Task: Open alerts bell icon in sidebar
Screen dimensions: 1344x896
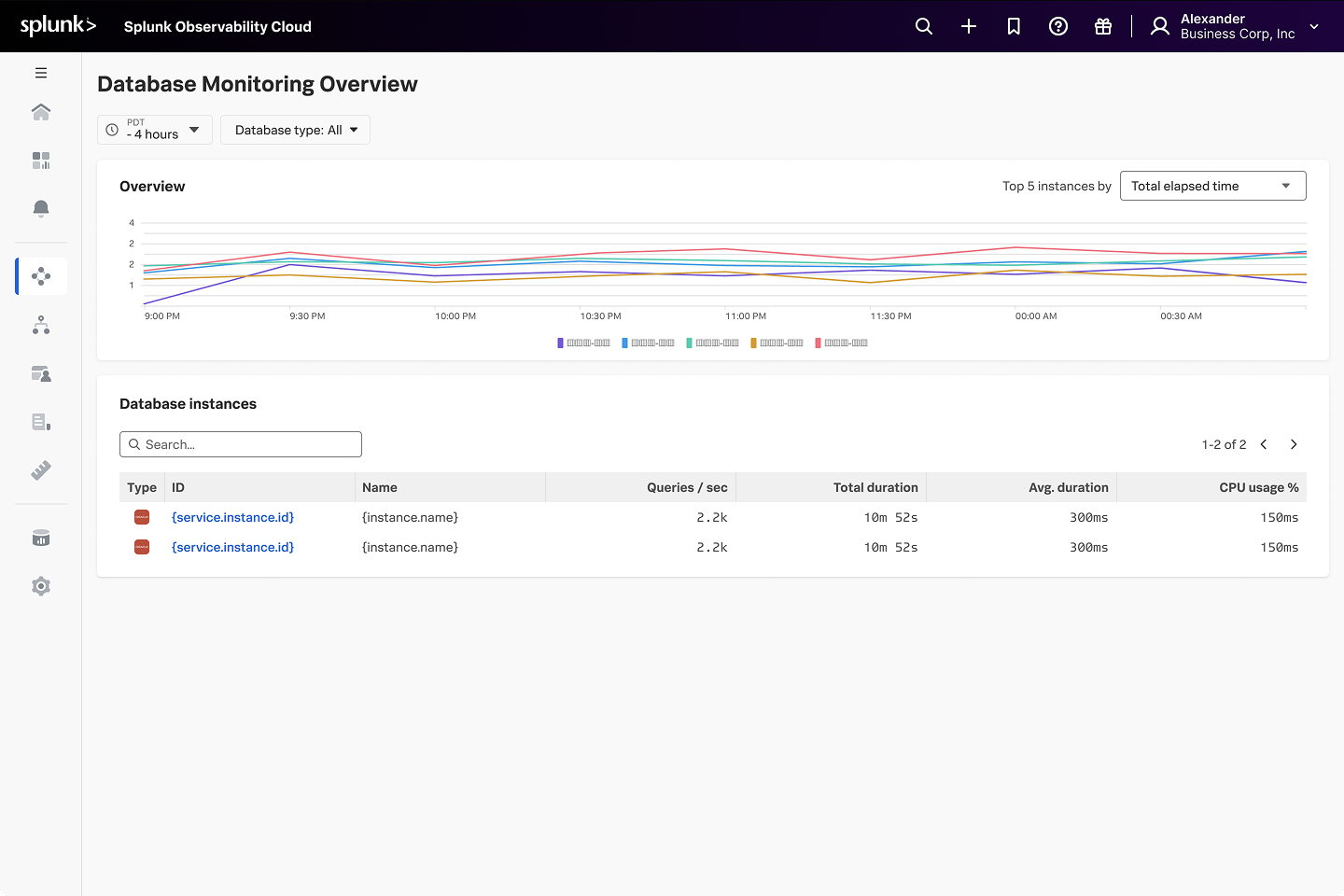Action: 41,208
